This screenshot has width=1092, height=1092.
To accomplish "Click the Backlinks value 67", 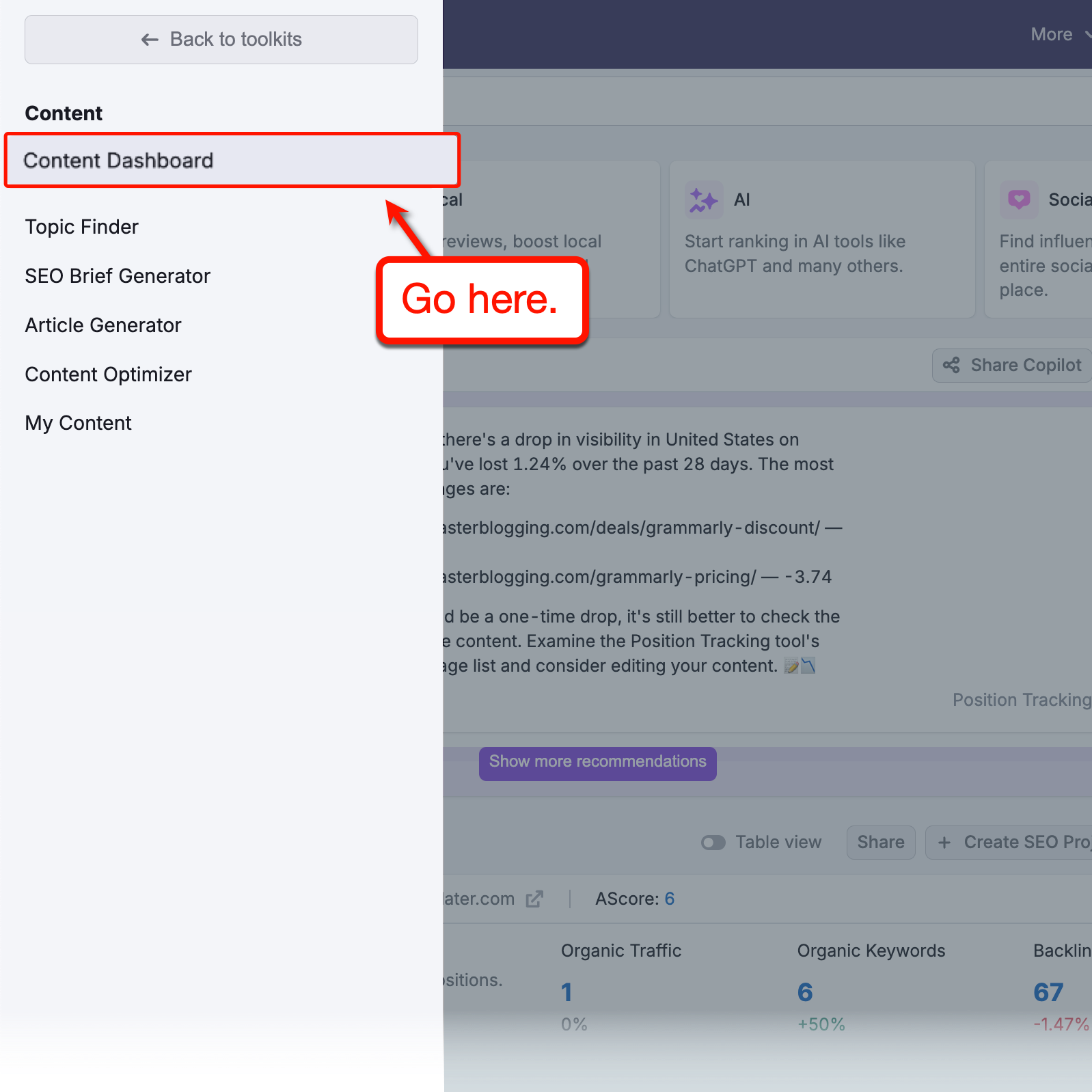I will (1048, 992).
